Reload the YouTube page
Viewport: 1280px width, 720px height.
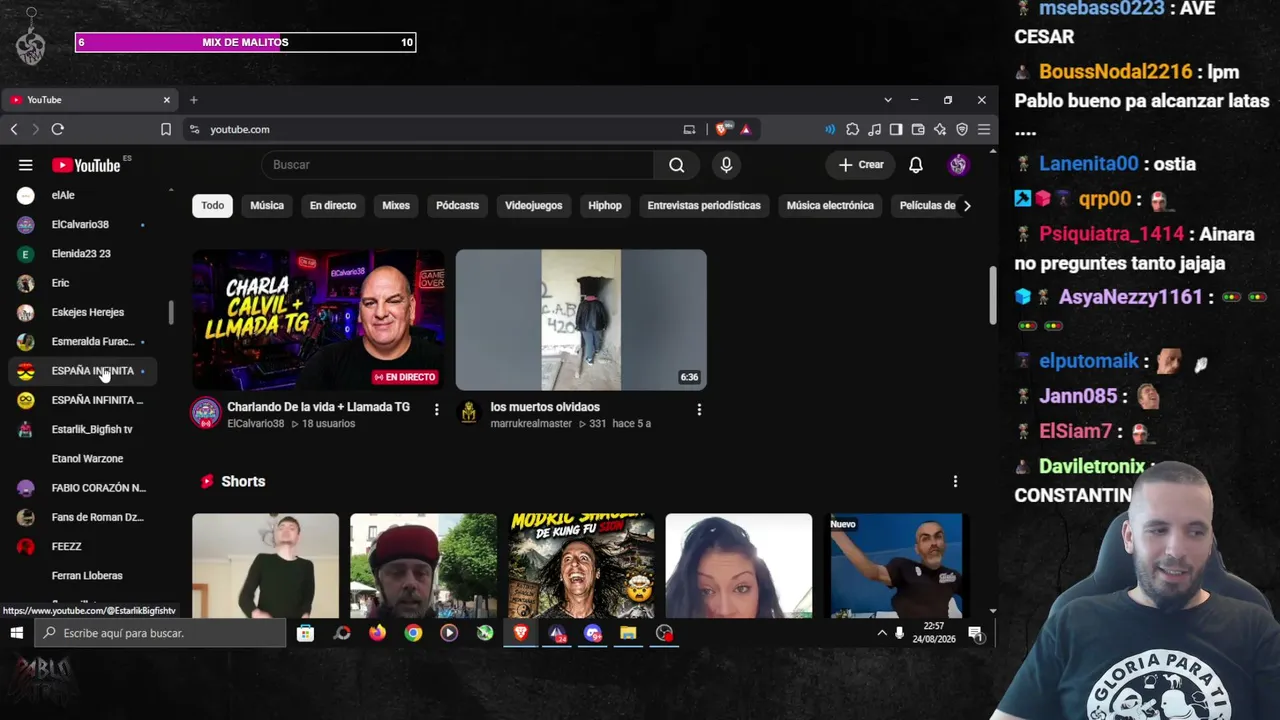[58, 129]
